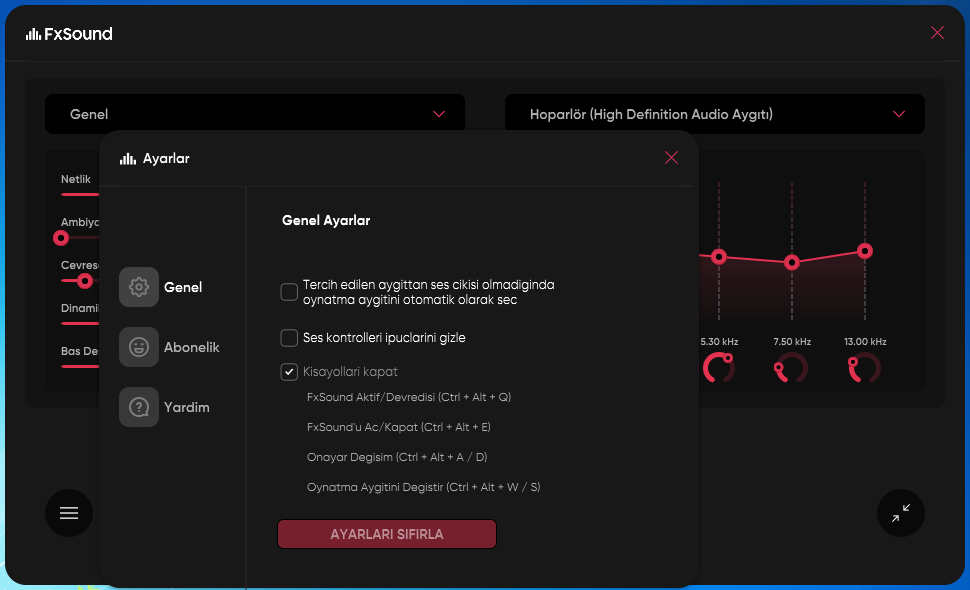The height and width of the screenshot is (590, 970).
Task: Uncheck the 'Kisayollari kapat' checkbox
Action: [x=289, y=372]
